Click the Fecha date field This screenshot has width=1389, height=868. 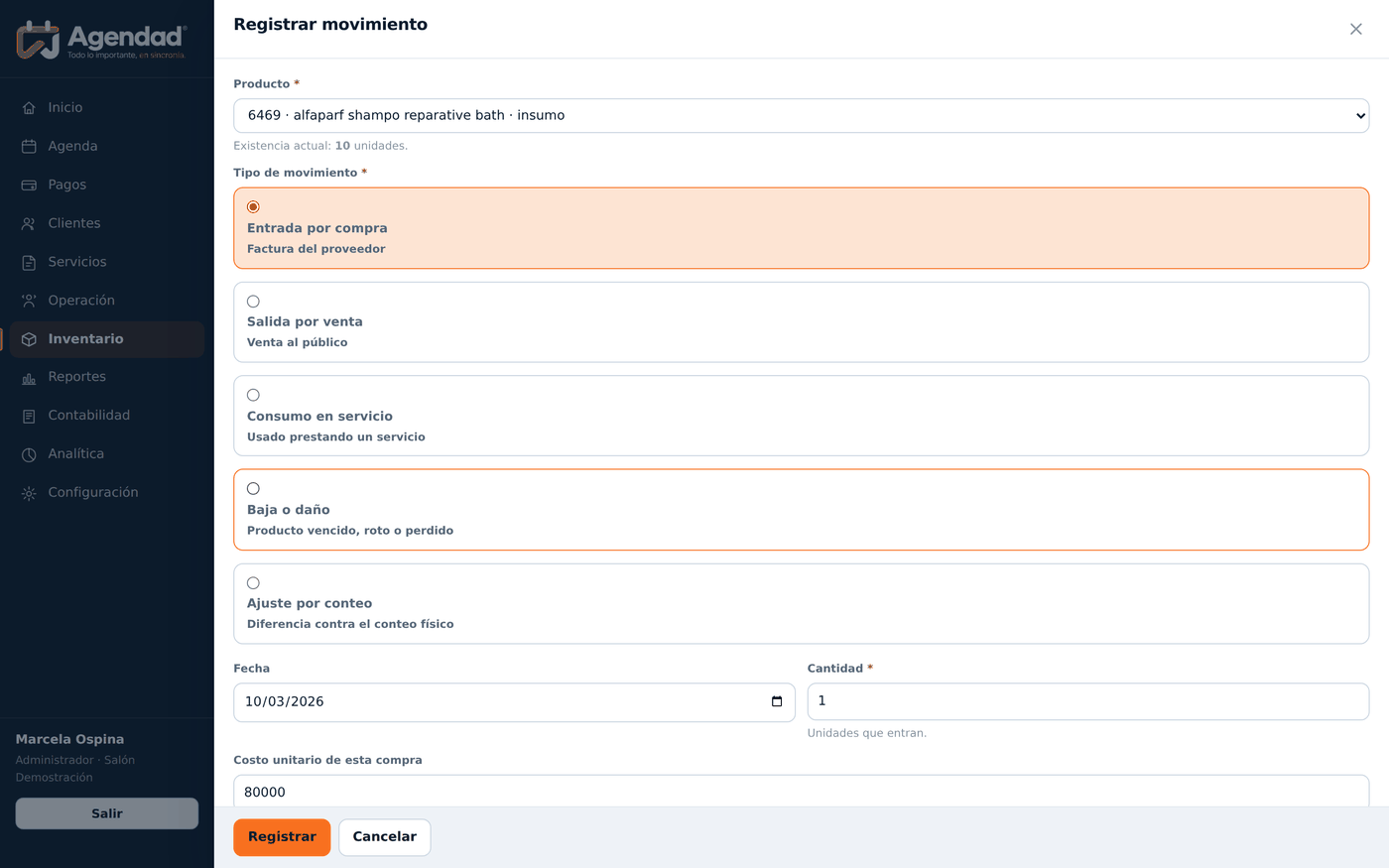[514, 702]
